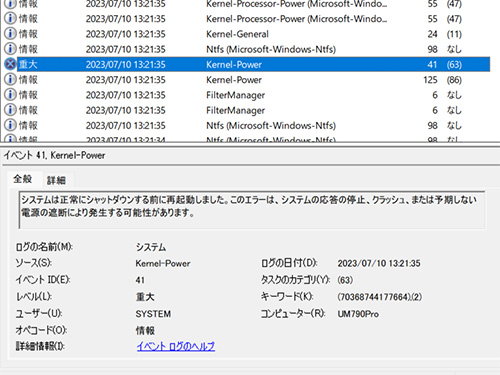Screen dimensions: 500x375
Task: Click the レベル value 重大 in details
Action: 145,297
